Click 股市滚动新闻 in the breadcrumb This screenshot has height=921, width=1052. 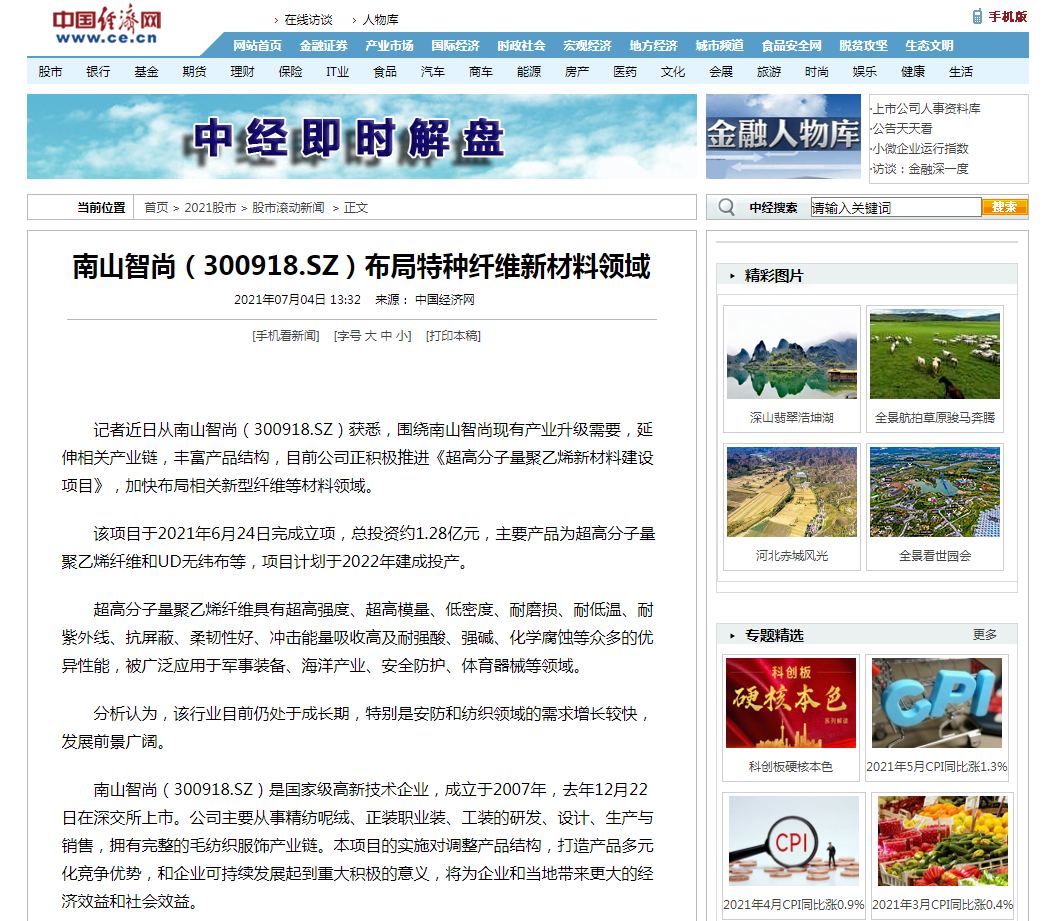pyautogui.click(x=288, y=208)
